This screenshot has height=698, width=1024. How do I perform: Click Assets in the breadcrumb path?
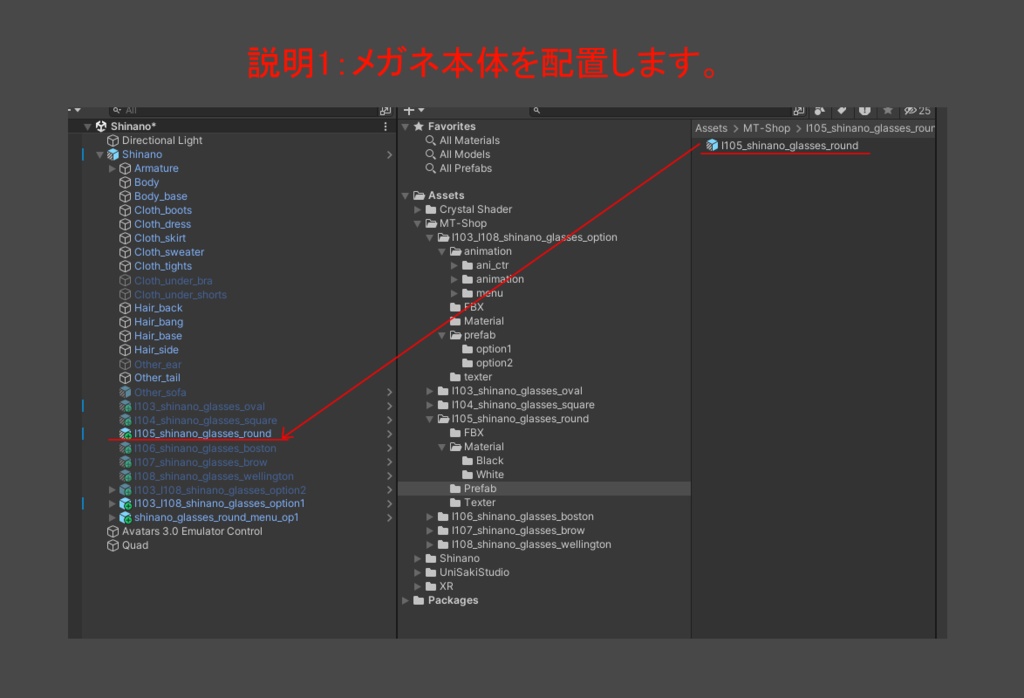[x=711, y=128]
